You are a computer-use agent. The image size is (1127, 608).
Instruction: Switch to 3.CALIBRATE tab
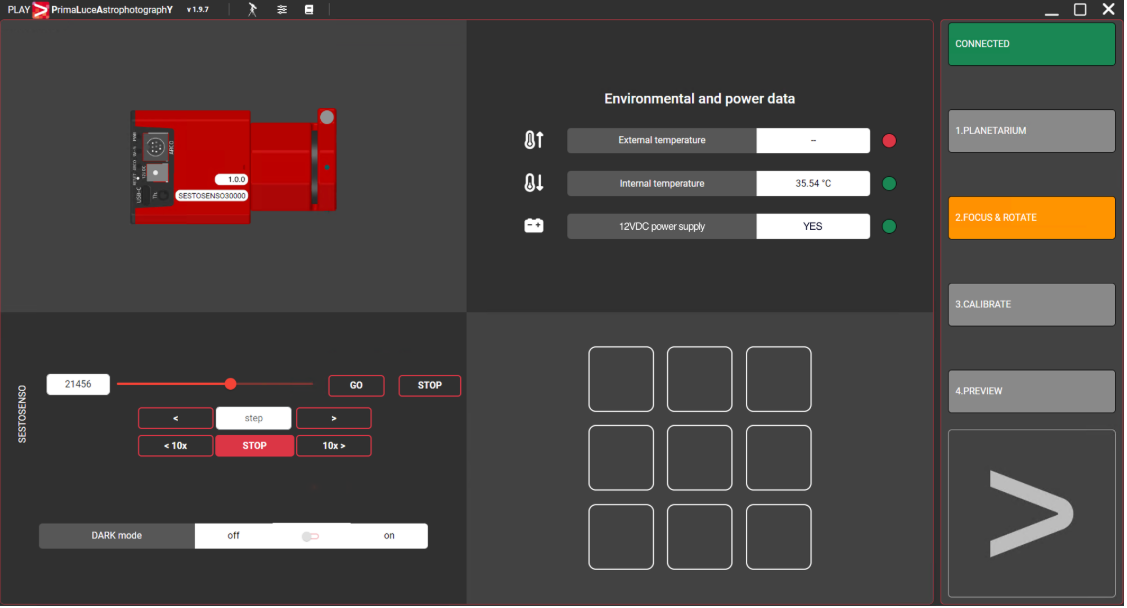click(1031, 305)
